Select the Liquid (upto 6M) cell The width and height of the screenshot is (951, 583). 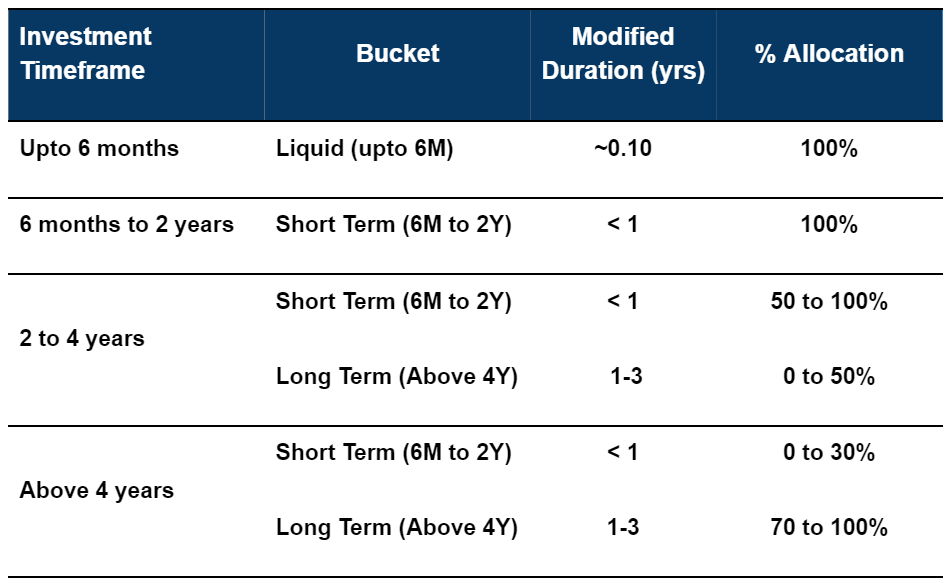[365, 150]
